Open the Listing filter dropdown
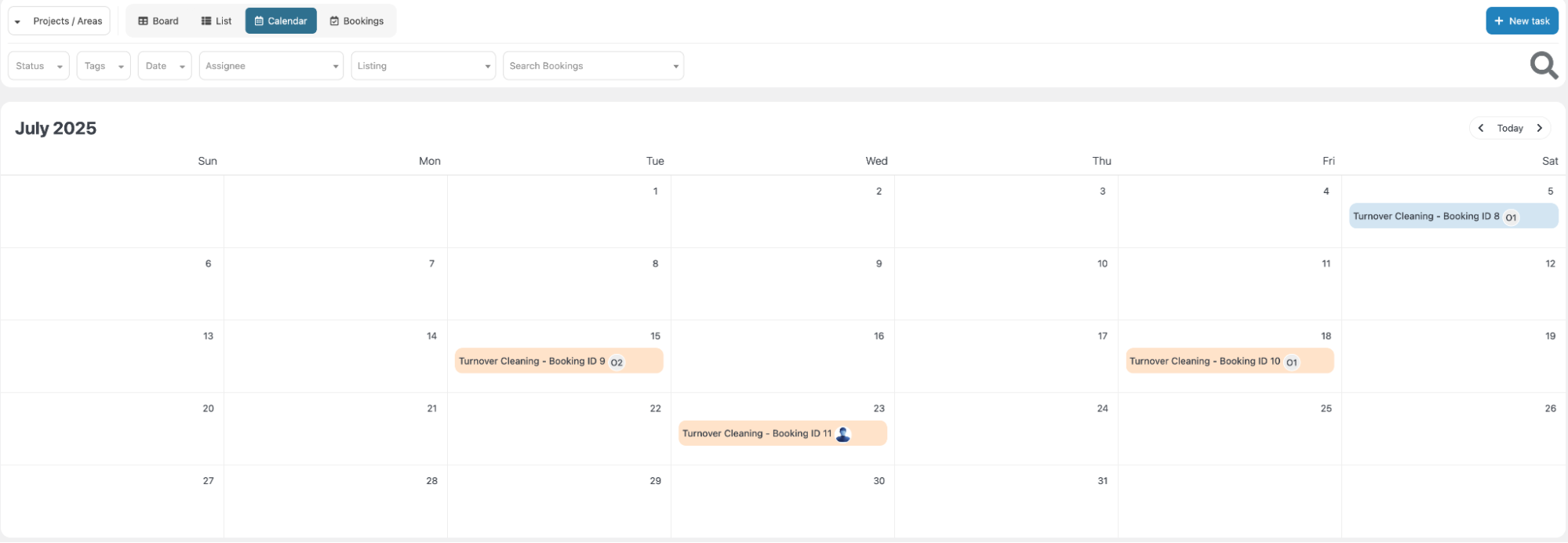This screenshot has height=543, width=1568. point(424,66)
